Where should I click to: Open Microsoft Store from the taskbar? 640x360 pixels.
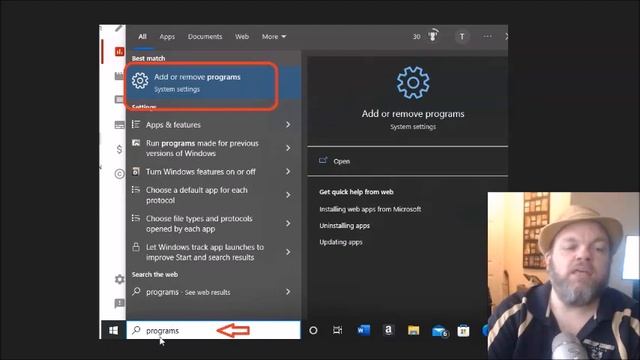(x=463, y=331)
